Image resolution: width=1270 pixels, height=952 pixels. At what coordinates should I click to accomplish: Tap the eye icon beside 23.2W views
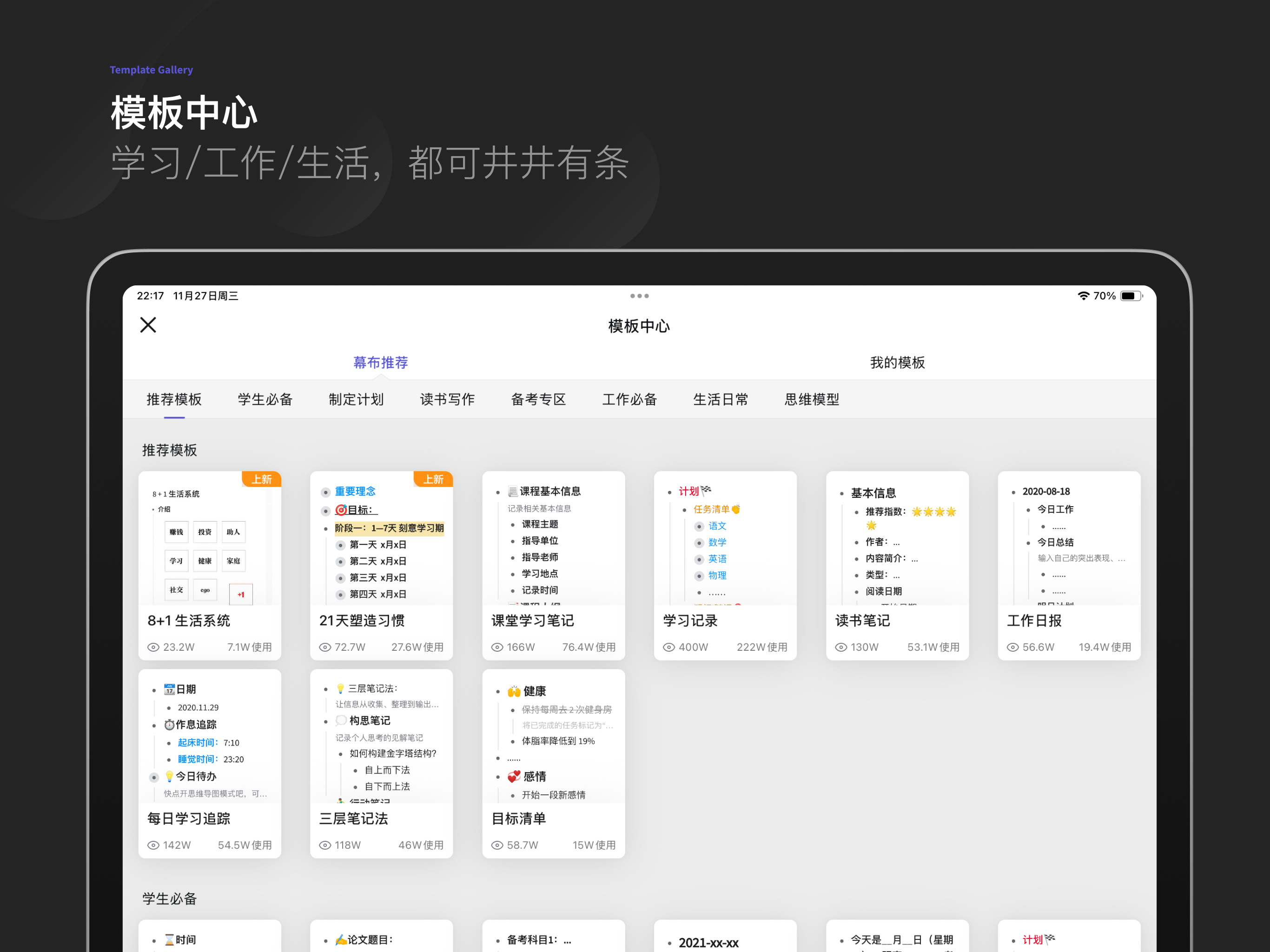[153, 647]
